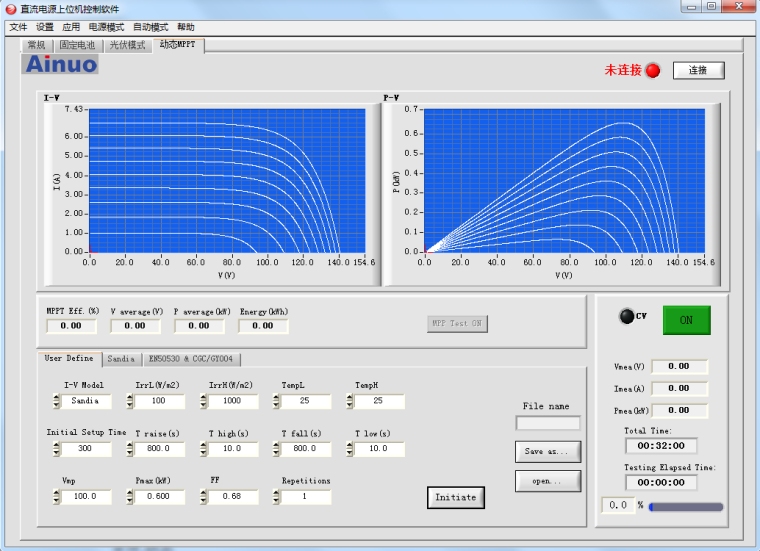
Task: Open the 自动模式 menu
Action: click(x=150, y=27)
